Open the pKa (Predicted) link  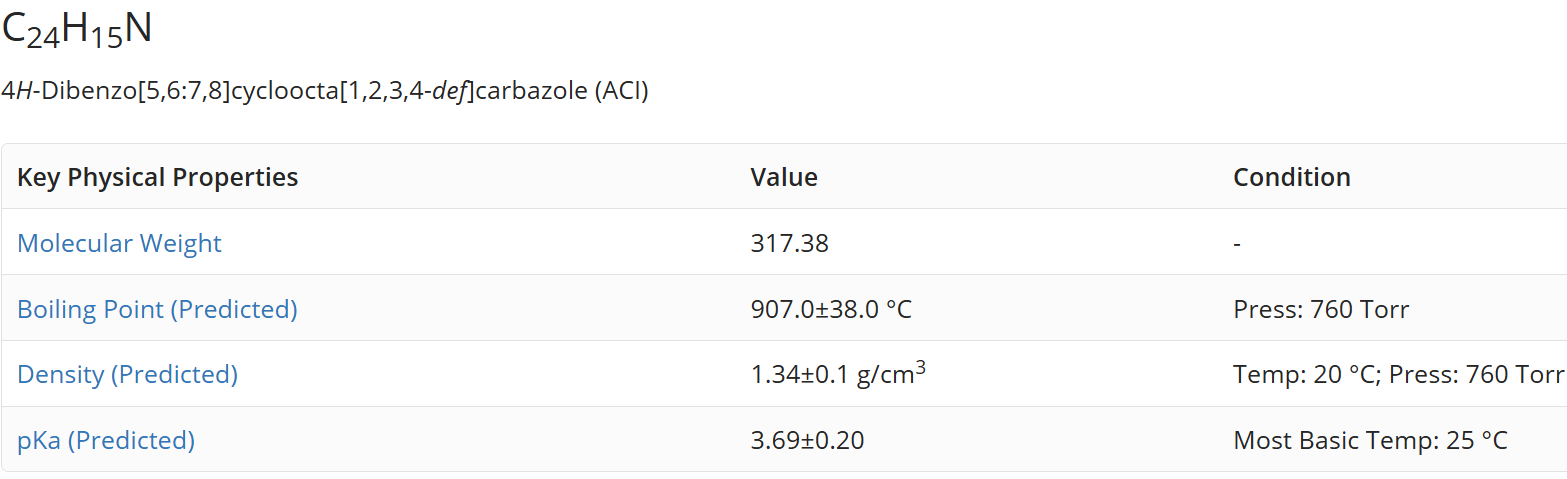pyautogui.click(x=106, y=441)
